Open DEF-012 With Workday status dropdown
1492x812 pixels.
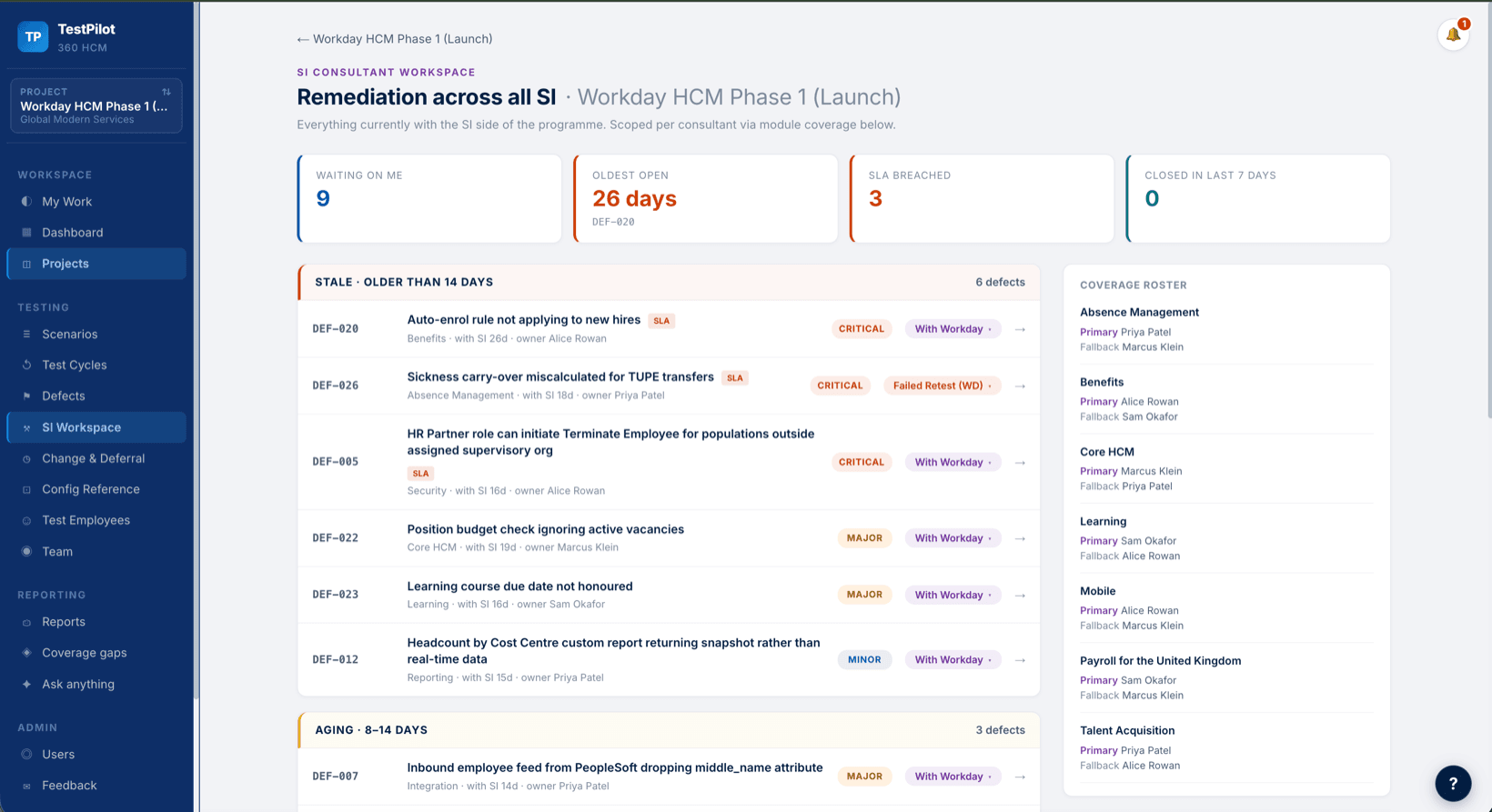pos(953,660)
